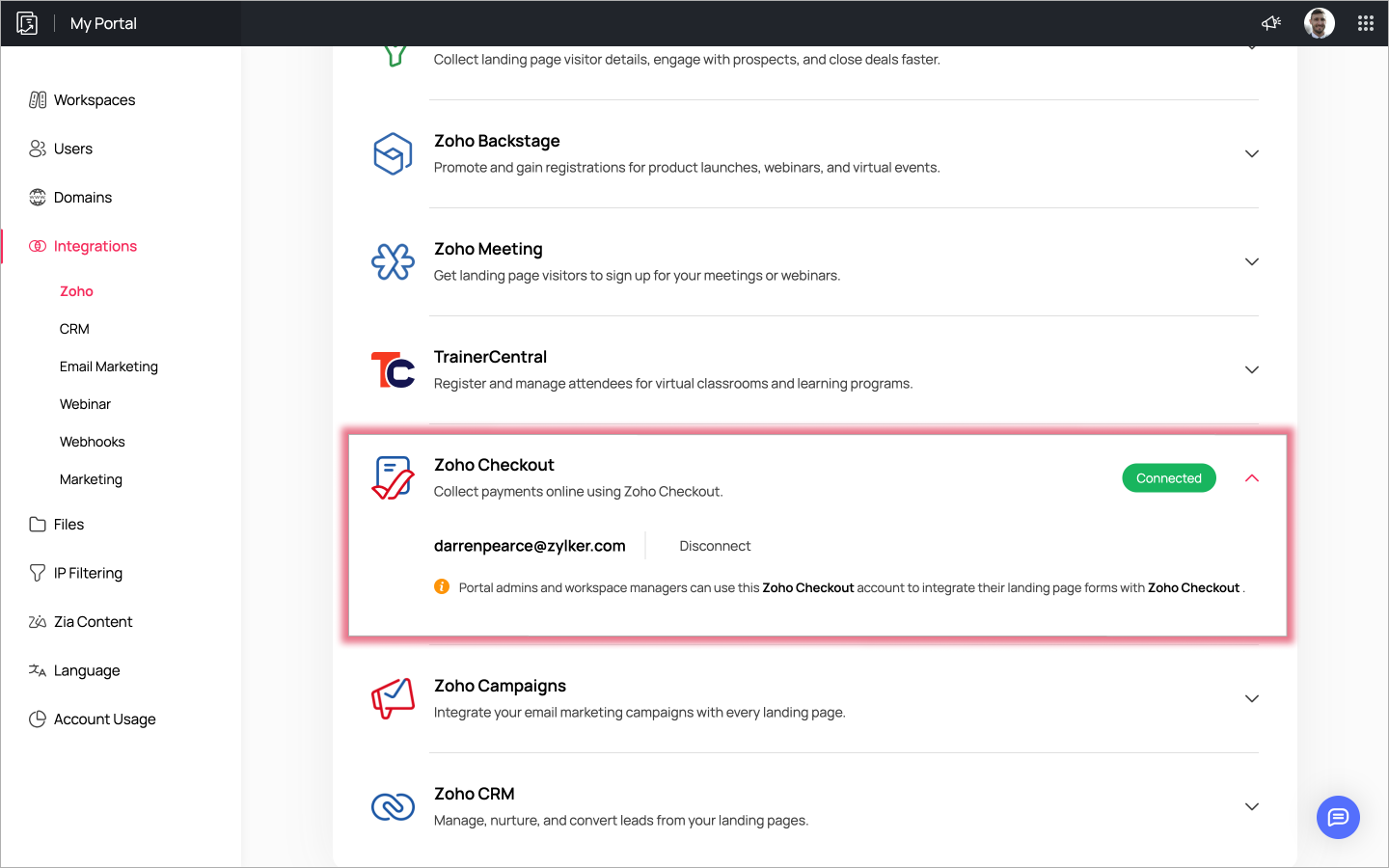The image size is (1389, 868).
Task: Open the apps grid launcher icon
Action: [x=1366, y=23]
